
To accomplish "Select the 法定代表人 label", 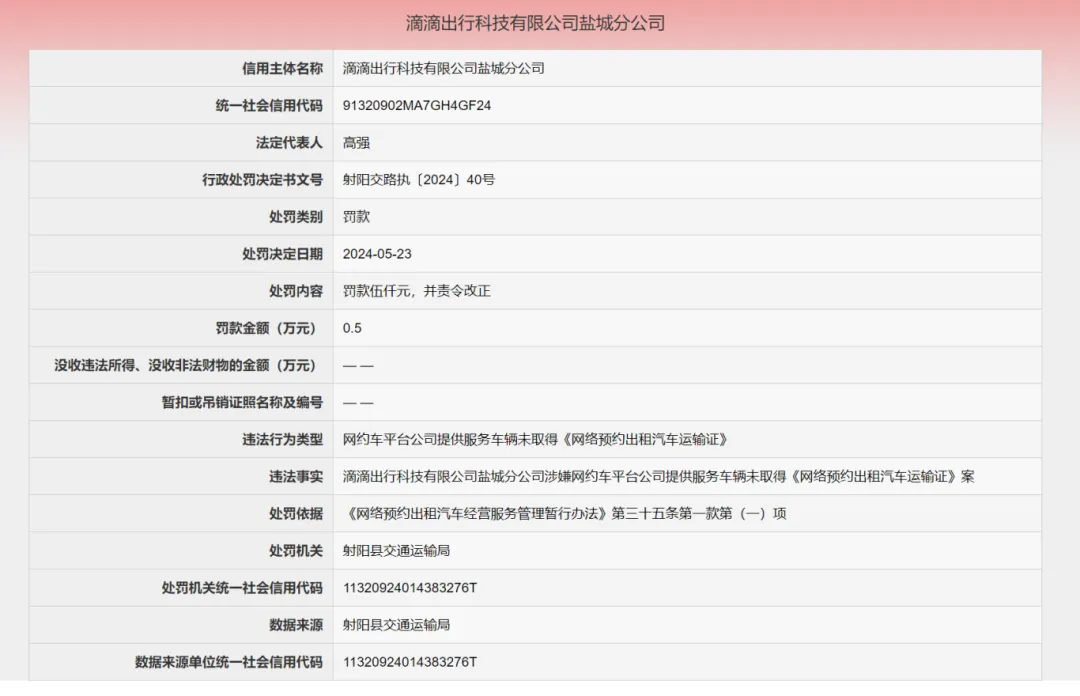I will pyautogui.click(x=289, y=143).
